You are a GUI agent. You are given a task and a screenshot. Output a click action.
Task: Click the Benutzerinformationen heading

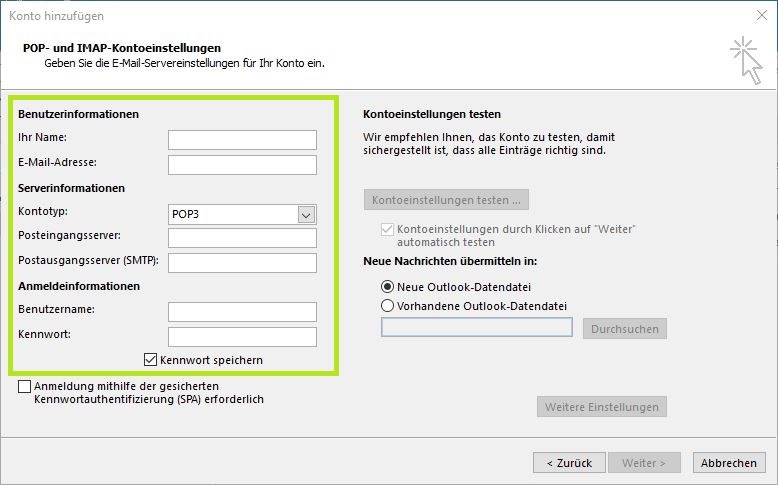tap(78, 114)
